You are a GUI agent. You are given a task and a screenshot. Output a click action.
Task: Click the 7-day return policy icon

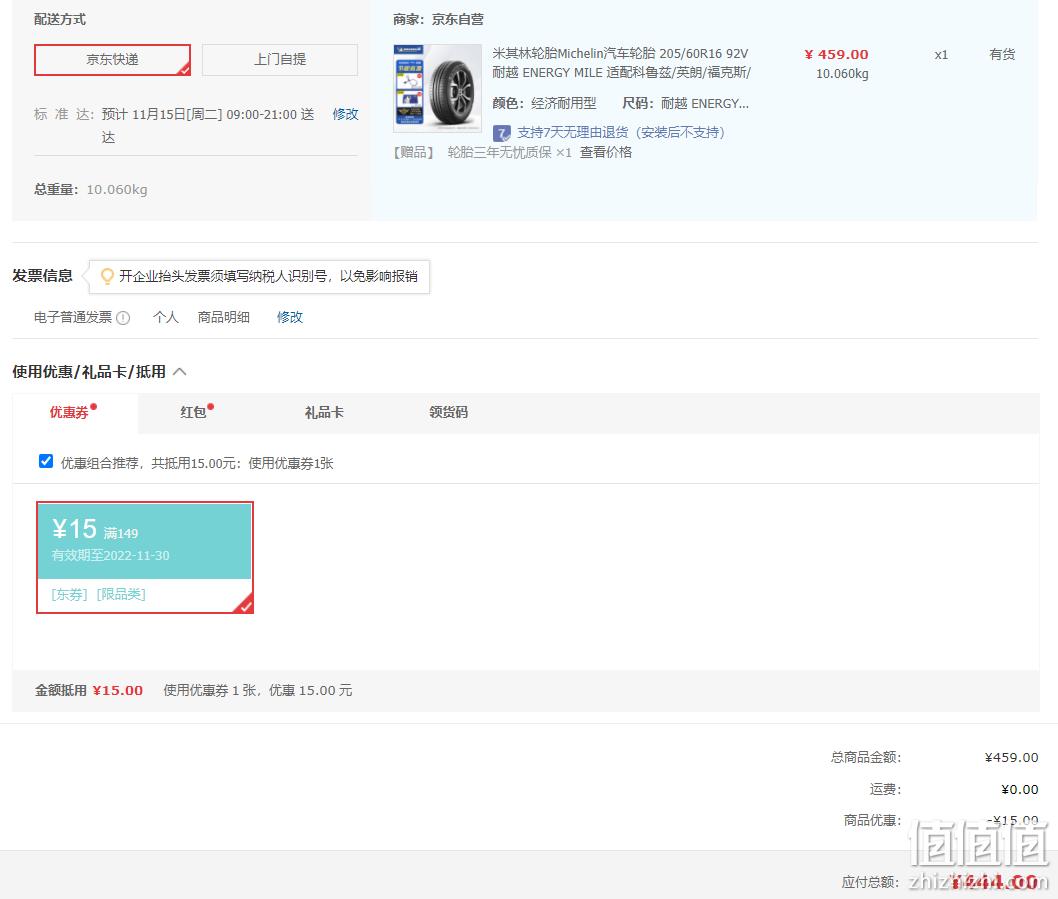[x=501, y=133]
